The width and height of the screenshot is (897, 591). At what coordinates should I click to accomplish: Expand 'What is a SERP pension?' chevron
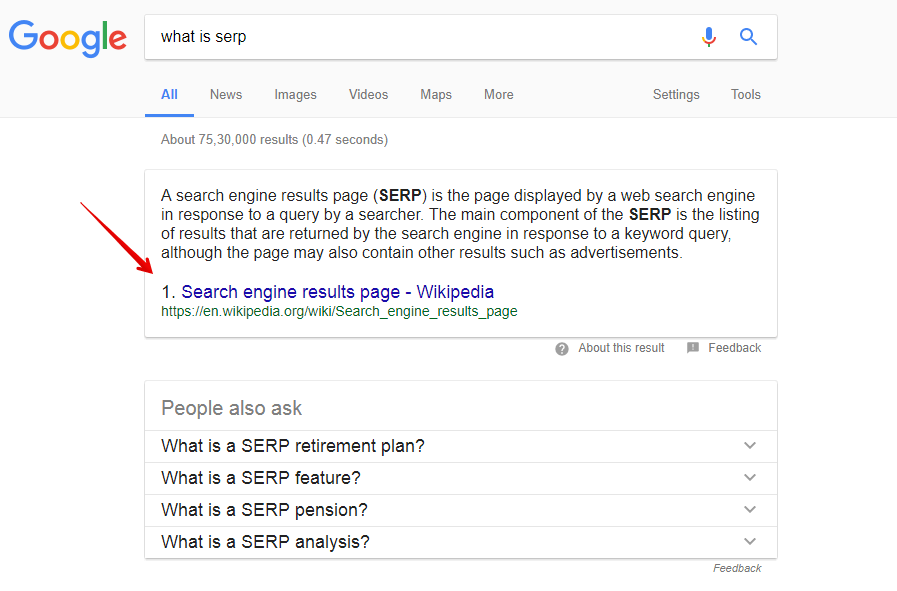(x=750, y=509)
